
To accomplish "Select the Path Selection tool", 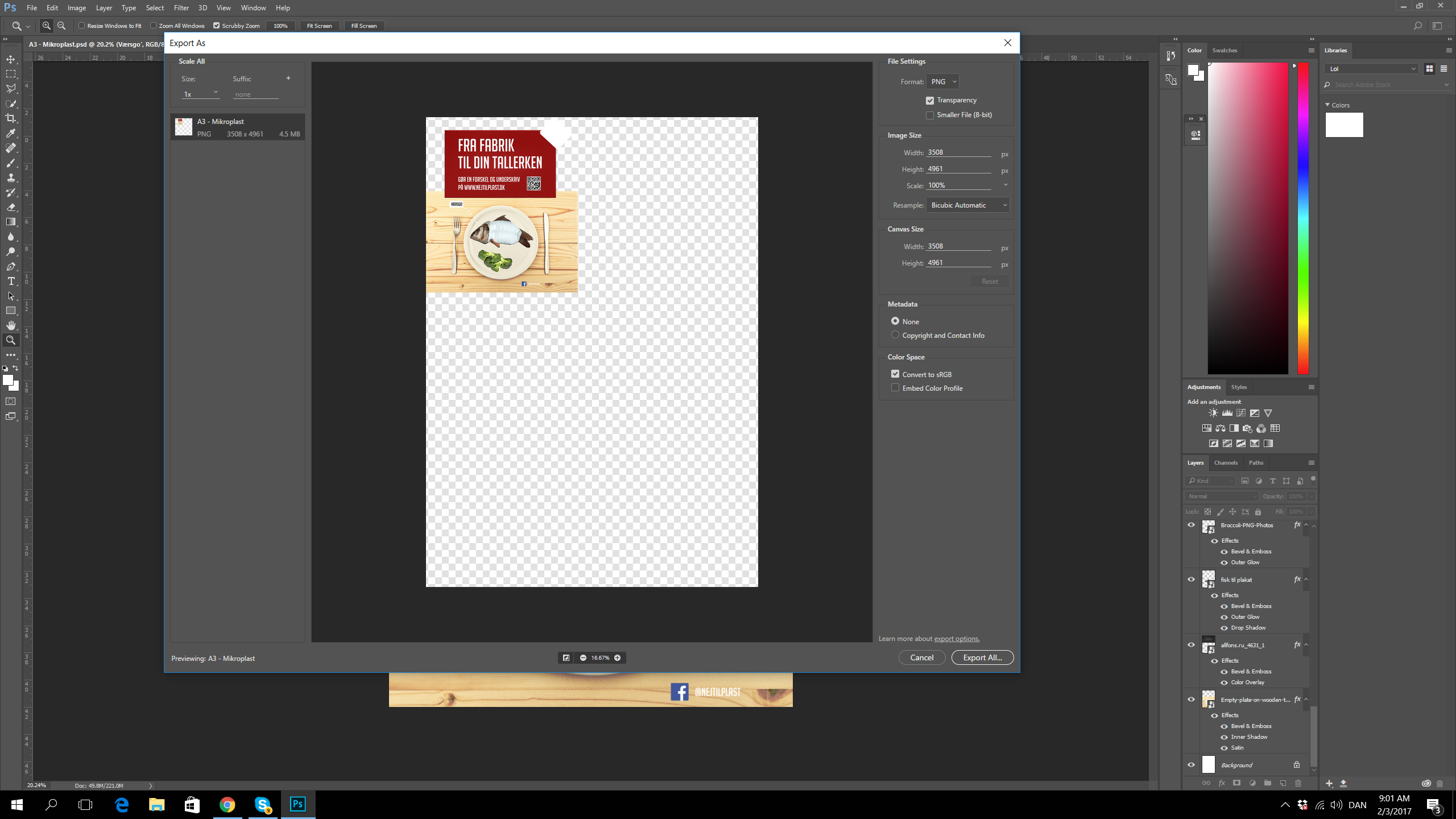I will point(11,296).
